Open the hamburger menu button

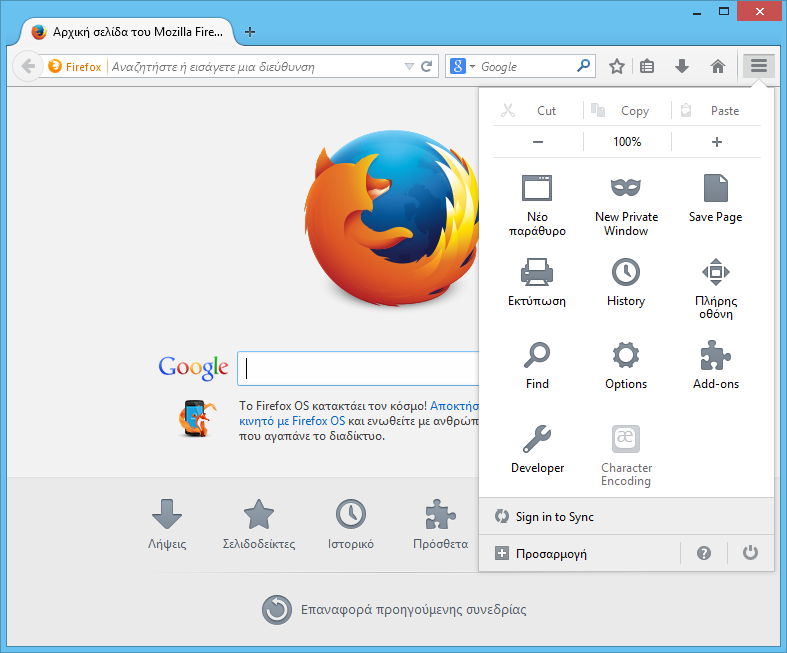click(x=758, y=66)
